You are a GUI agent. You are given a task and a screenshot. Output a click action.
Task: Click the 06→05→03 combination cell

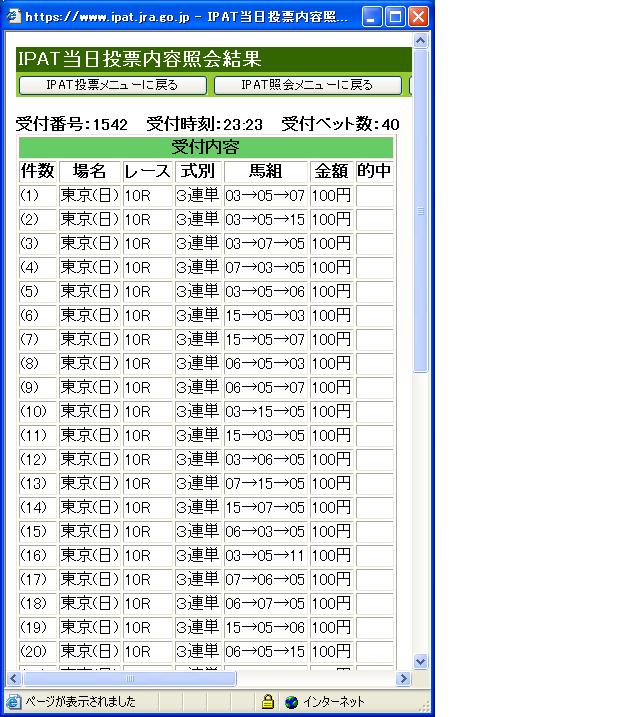(x=266, y=364)
